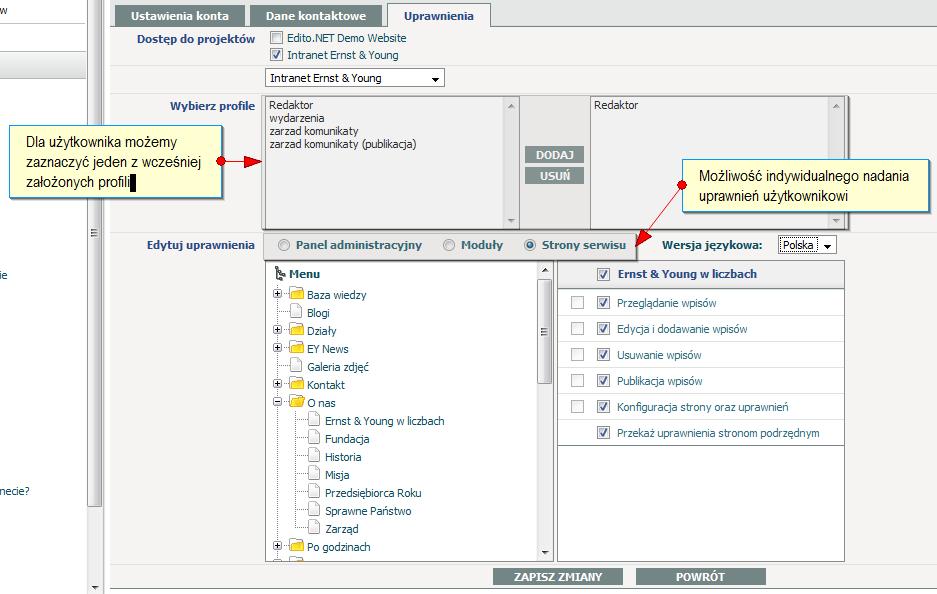The image size is (937, 594).
Task: Click the Misja page icon
Action: point(314,473)
